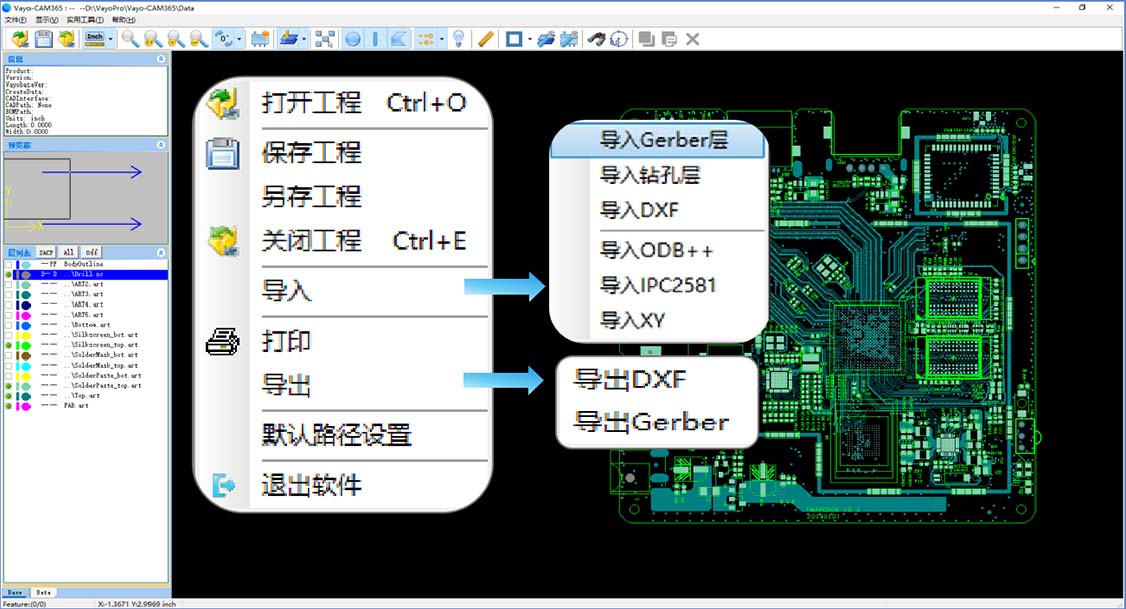Toggle visibility checkbox for BodyOutline layer
This screenshot has height=609, width=1126.
9,264
